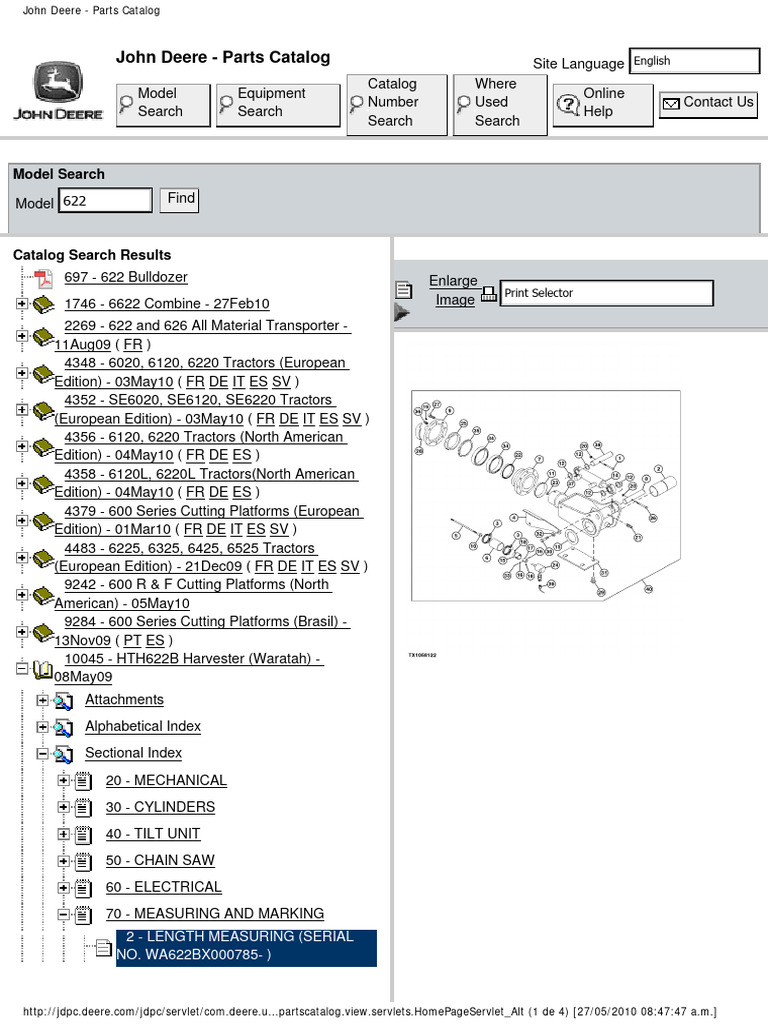
Task: Open the Equipment Search tab
Action: click(x=278, y=104)
